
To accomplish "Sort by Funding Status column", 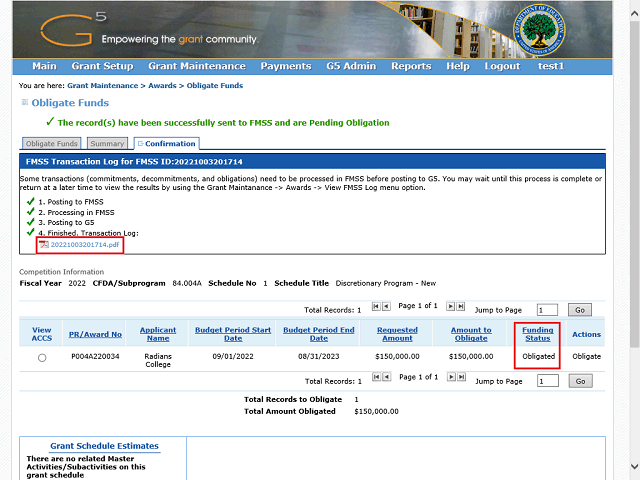I will 538,334.
